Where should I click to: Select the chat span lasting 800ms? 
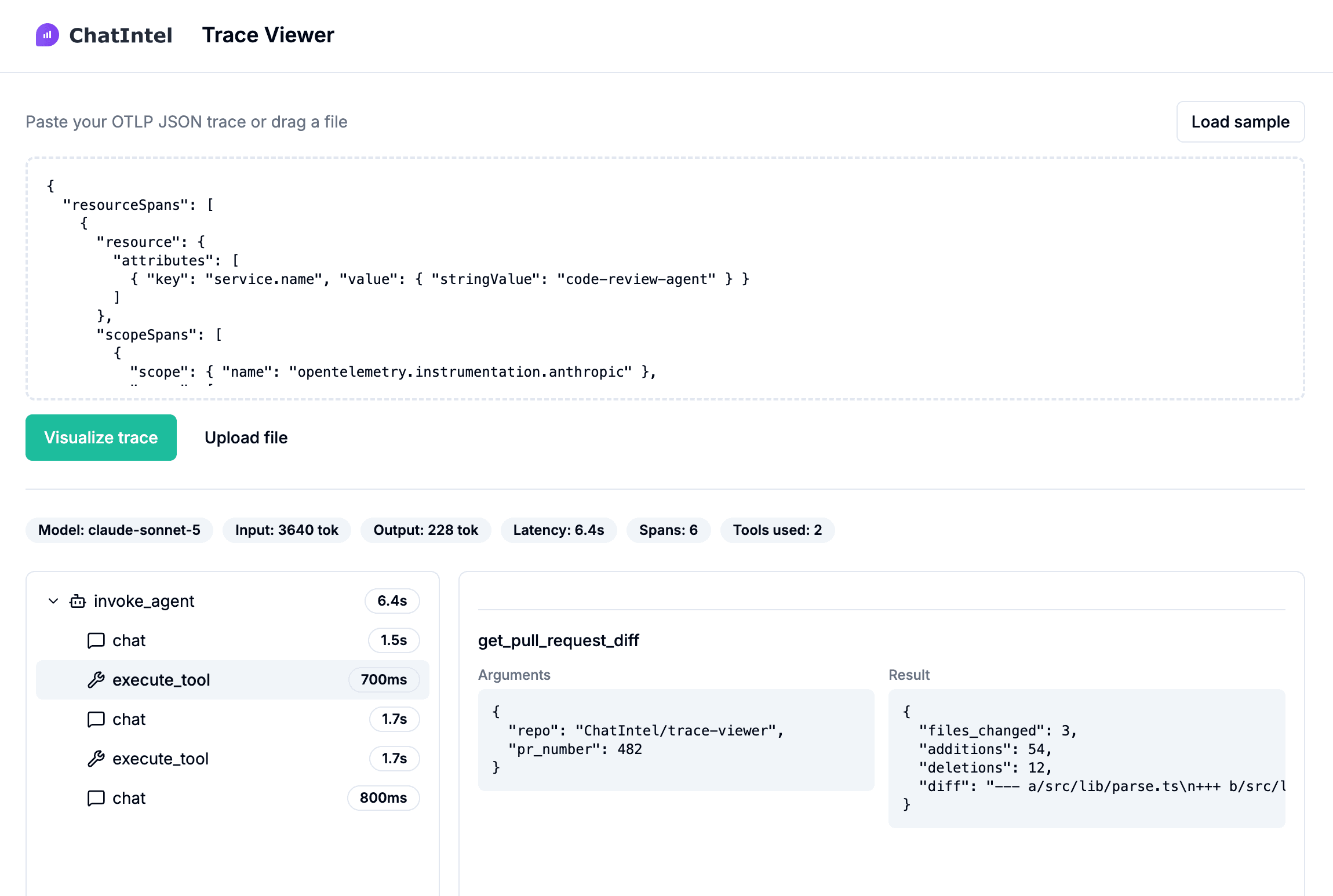click(x=232, y=798)
